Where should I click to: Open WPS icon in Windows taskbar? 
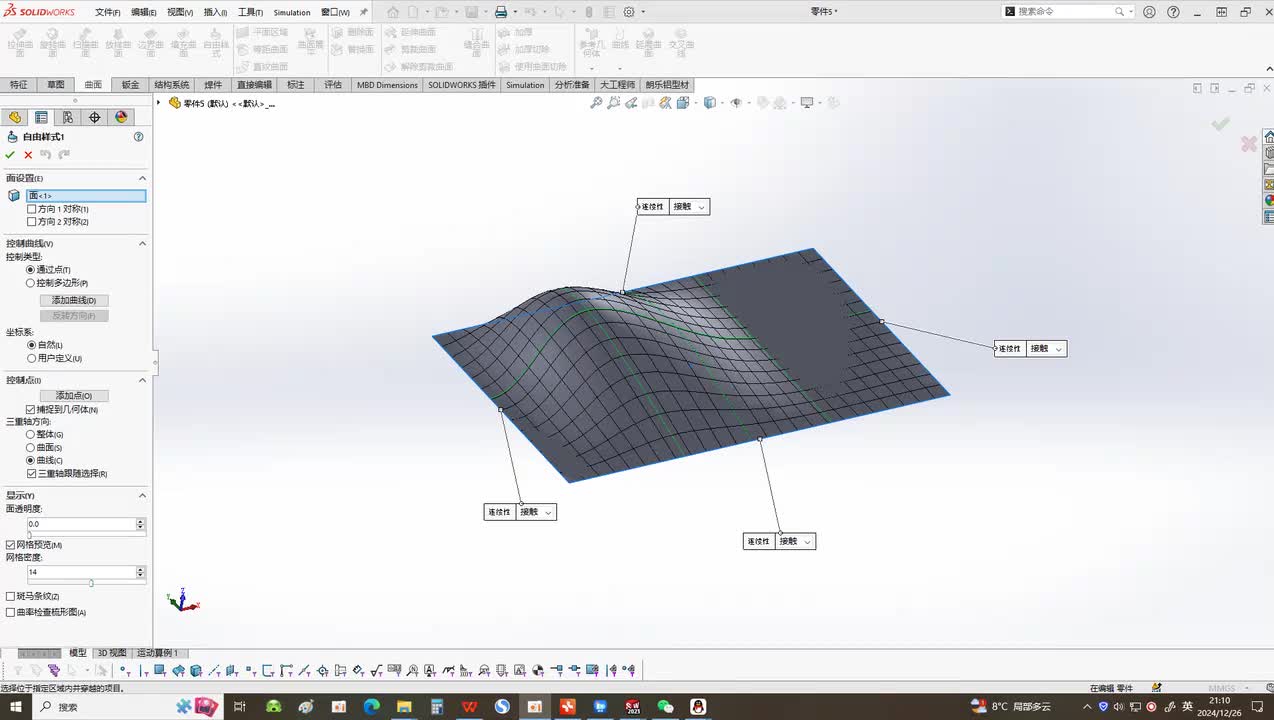coord(469,706)
